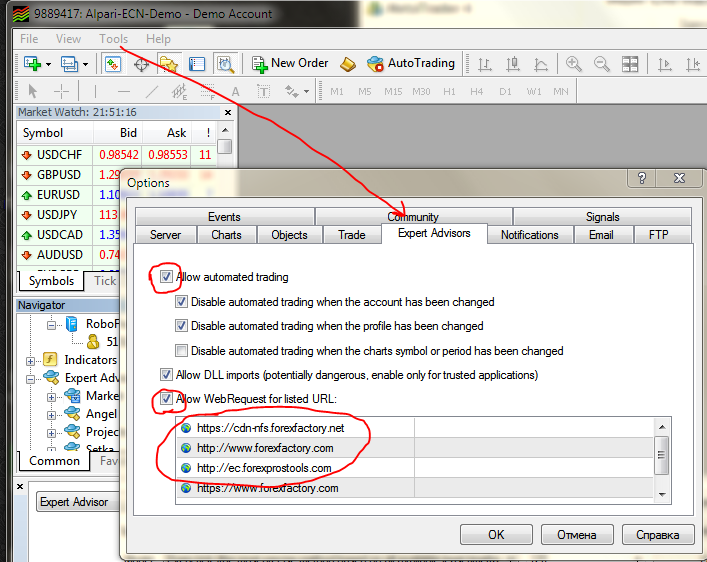This screenshot has height=562, width=707.
Task: Open the Arrows tool dropdown
Action: (x=306, y=92)
